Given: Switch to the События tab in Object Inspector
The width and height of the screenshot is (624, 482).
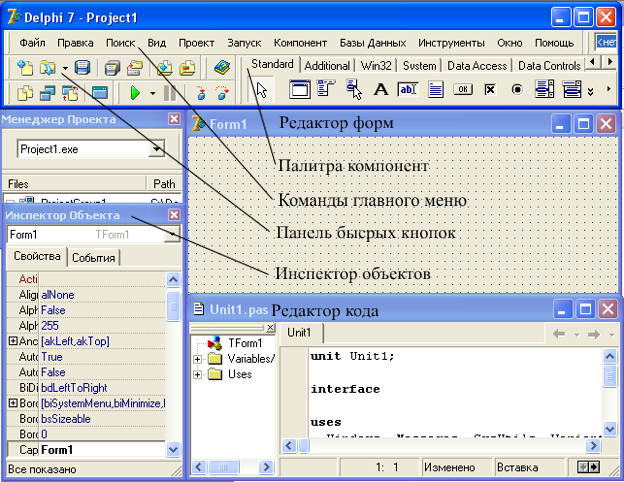Looking at the screenshot, I should point(93,258).
